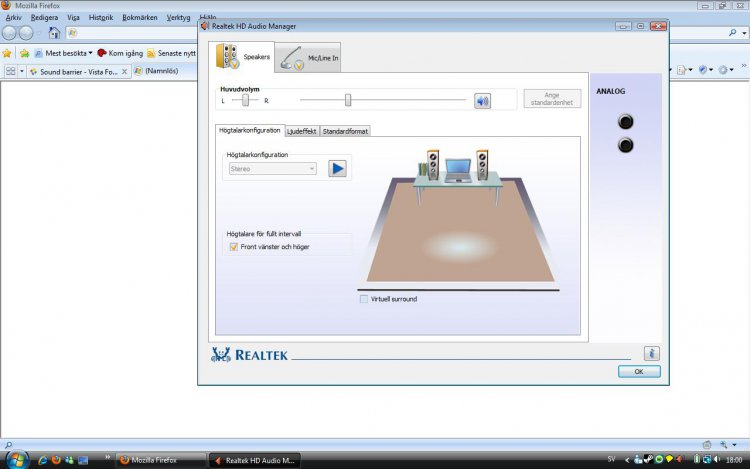The image size is (750, 469).
Task: Click the tab groups grid icon in Firefox
Action: coord(10,71)
